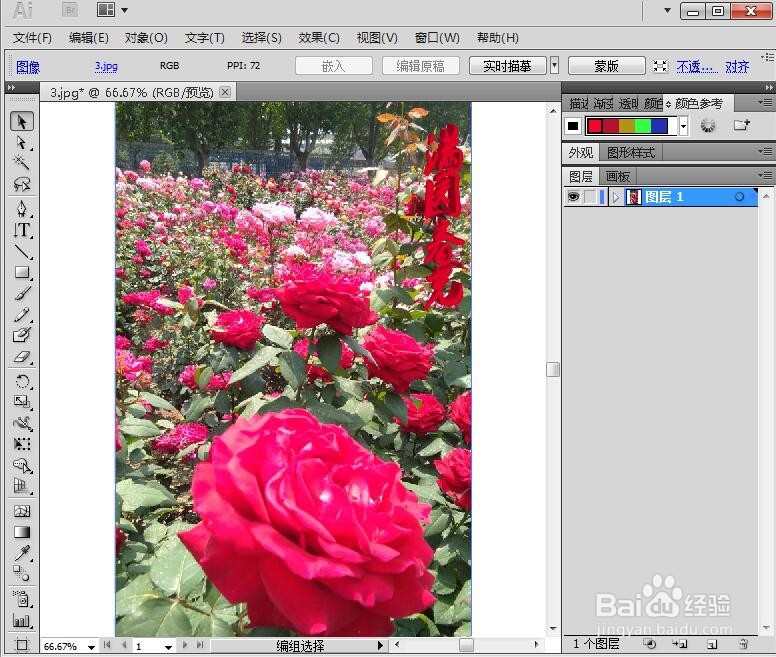Select the Eraser tool
Image resolution: width=776 pixels, height=657 pixels.
22,357
